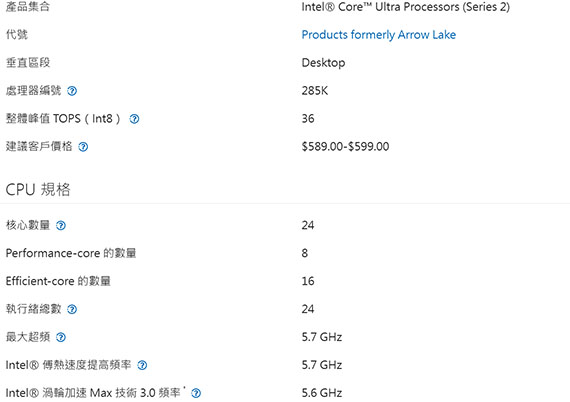Image resolution: width=570 pixels, height=402 pixels.
Task: Click the 垂直區段 row label
Action: click(x=28, y=63)
